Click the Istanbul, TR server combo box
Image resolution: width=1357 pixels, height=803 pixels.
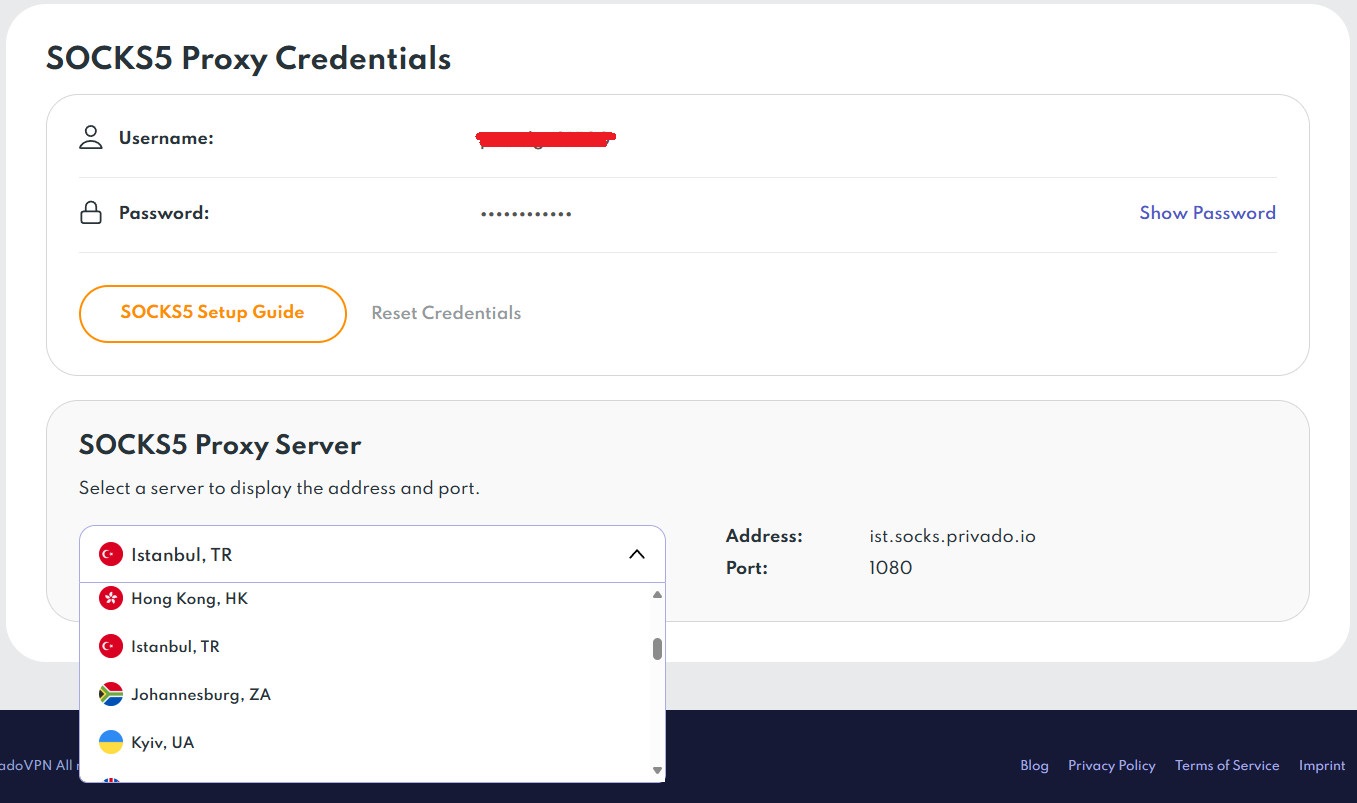pos(372,554)
